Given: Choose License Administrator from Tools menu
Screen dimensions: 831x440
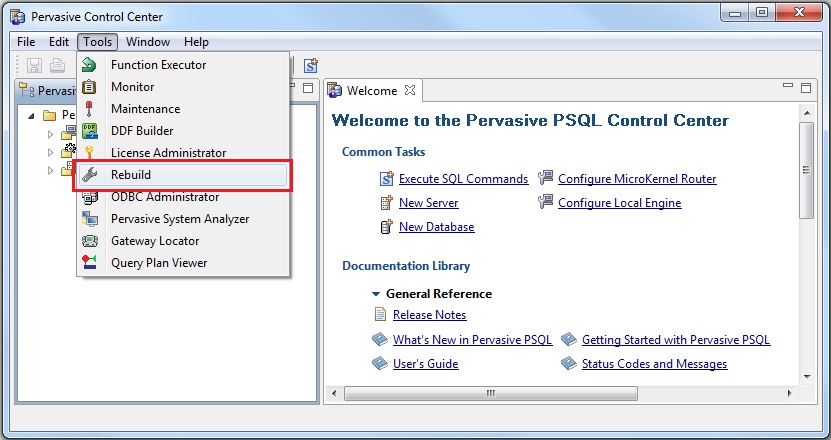Looking at the screenshot, I should coord(168,153).
